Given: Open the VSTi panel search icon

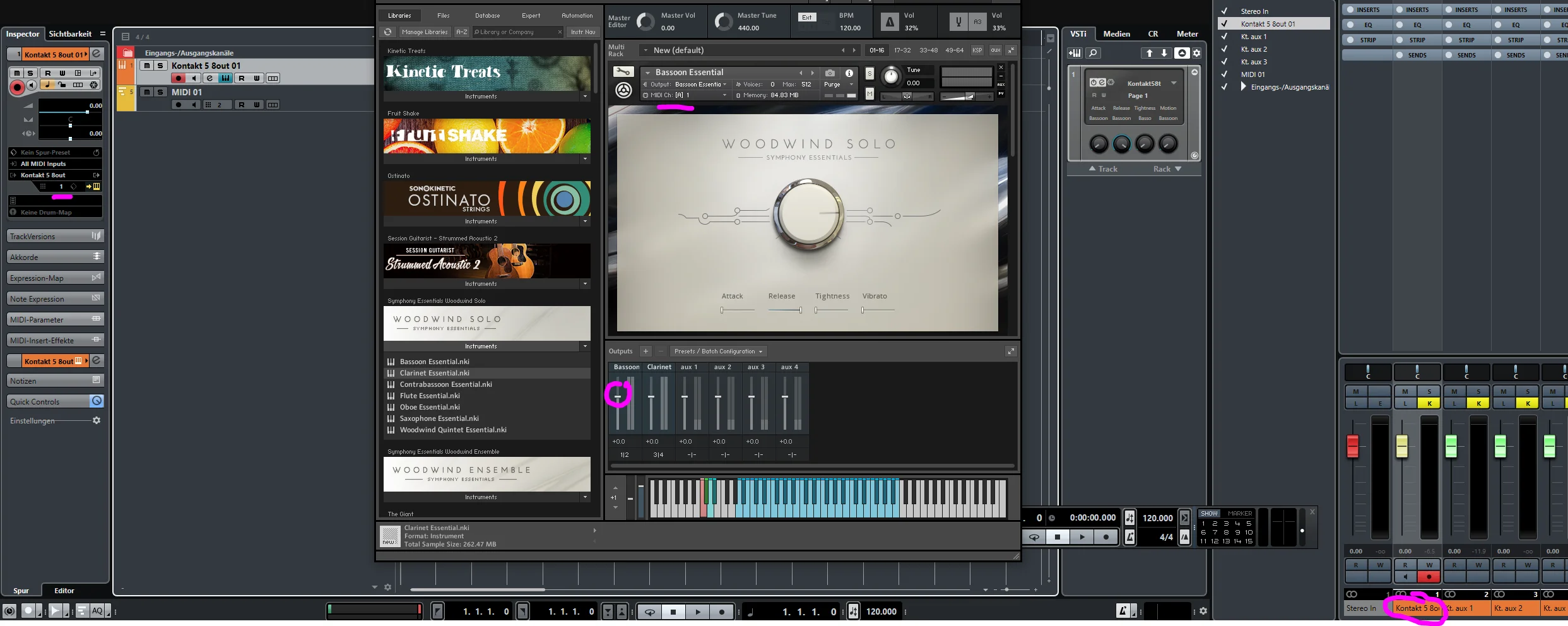Looking at the screenshot, I should 1093,53.
